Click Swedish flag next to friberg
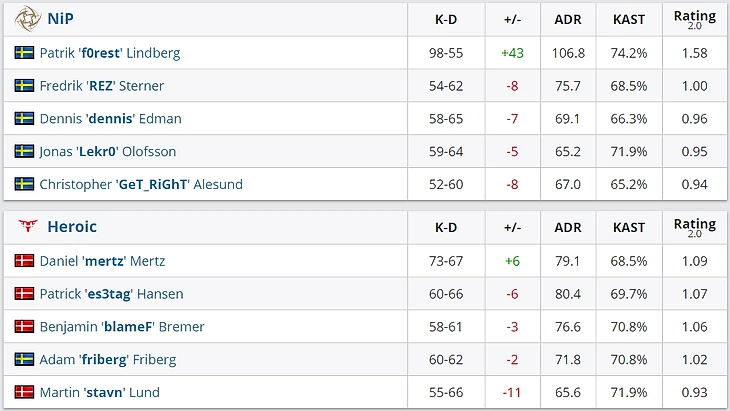 [24, 359]
